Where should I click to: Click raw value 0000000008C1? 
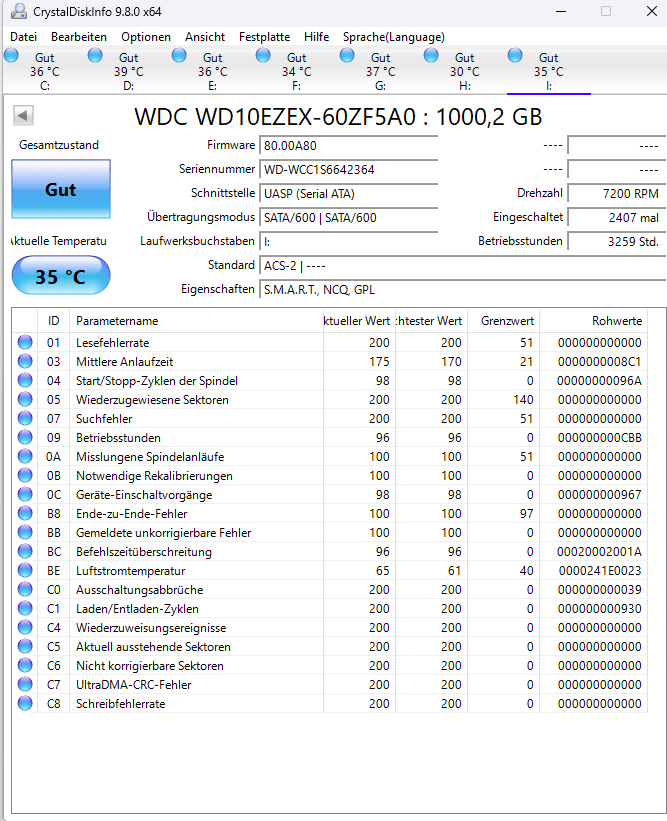coord(599,361)
